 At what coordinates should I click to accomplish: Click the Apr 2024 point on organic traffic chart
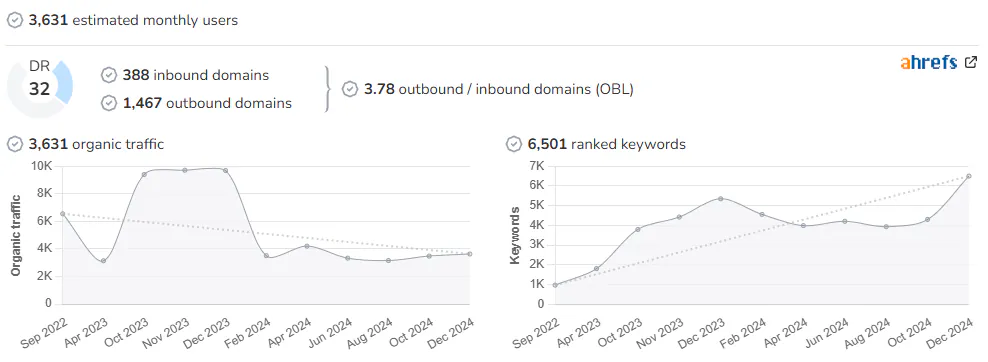tap(307, 246)
